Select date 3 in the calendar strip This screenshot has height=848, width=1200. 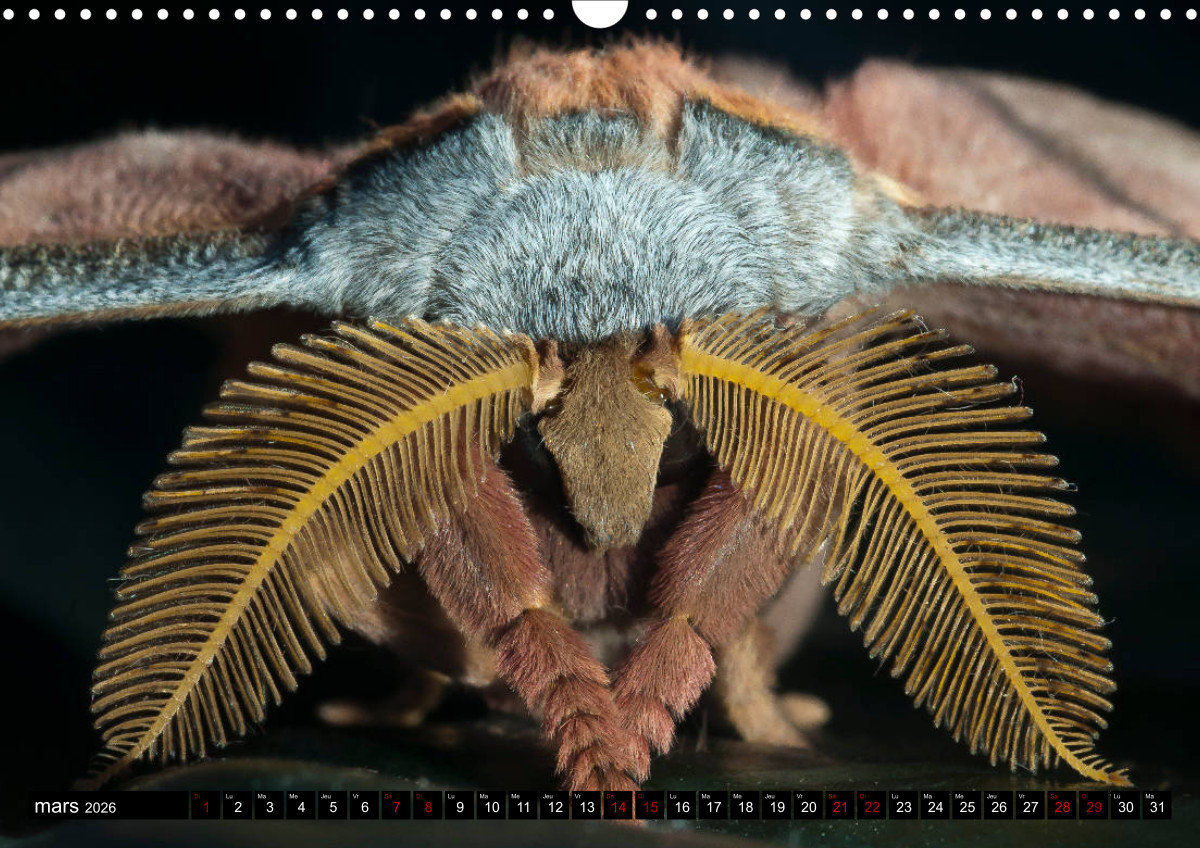[x=269, y=807]
